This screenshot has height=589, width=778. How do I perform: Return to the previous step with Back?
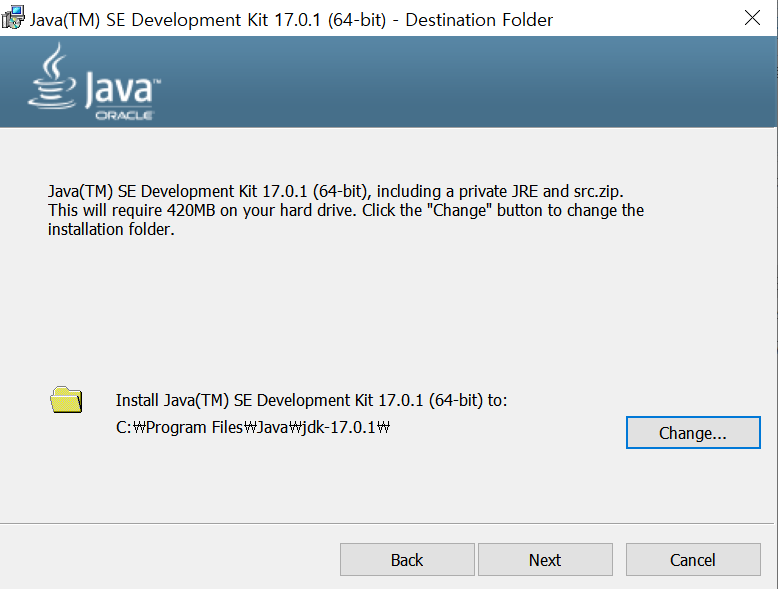tap(407, 560)
